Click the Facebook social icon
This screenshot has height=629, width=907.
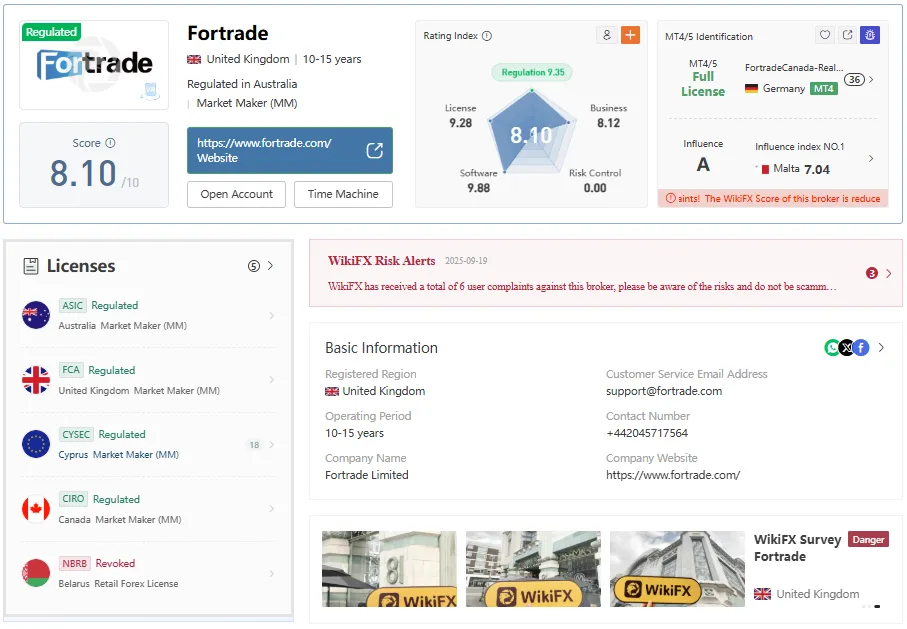click(x=861, y=348)
